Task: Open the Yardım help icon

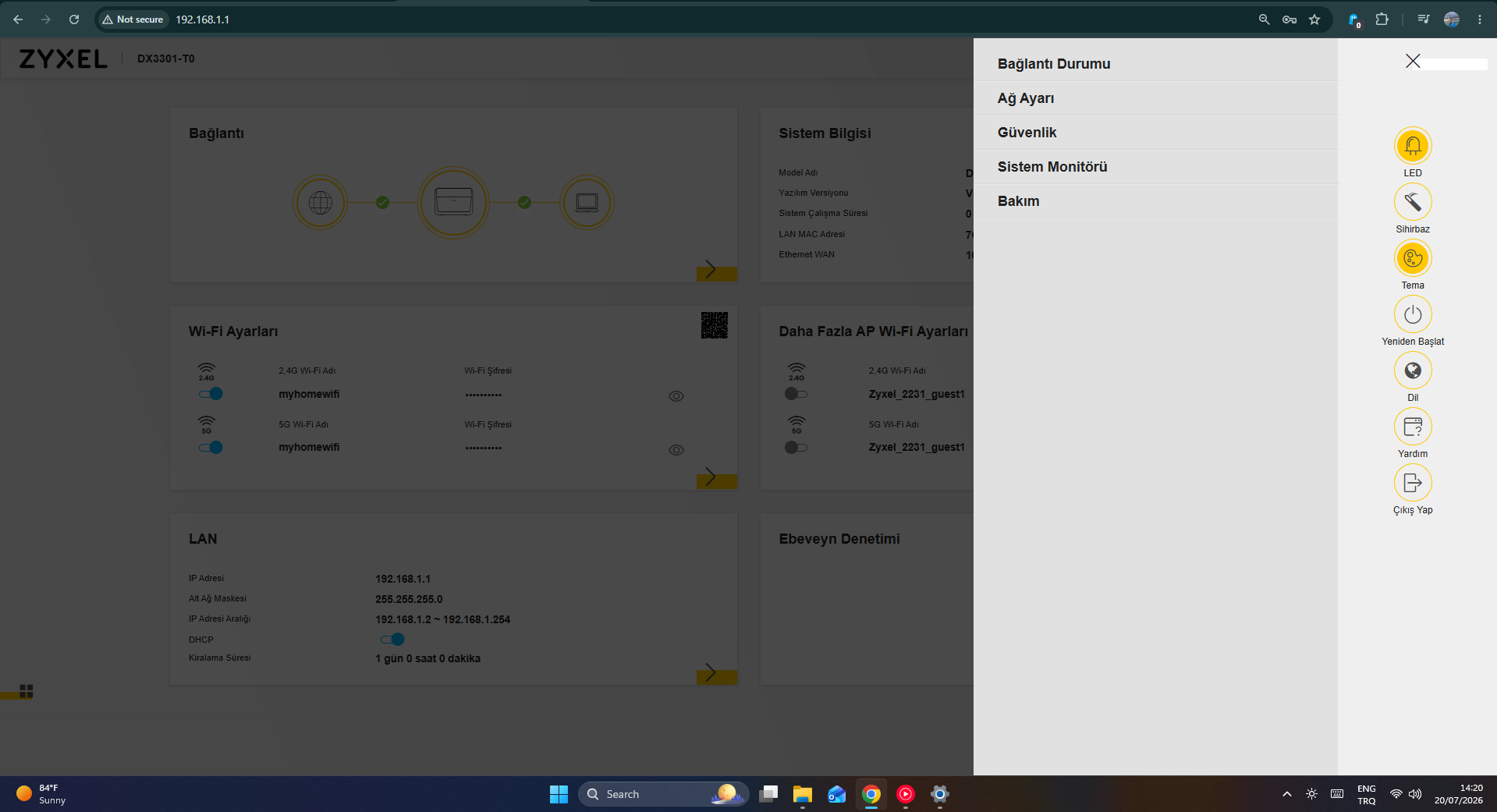Action: point(1413,427)
